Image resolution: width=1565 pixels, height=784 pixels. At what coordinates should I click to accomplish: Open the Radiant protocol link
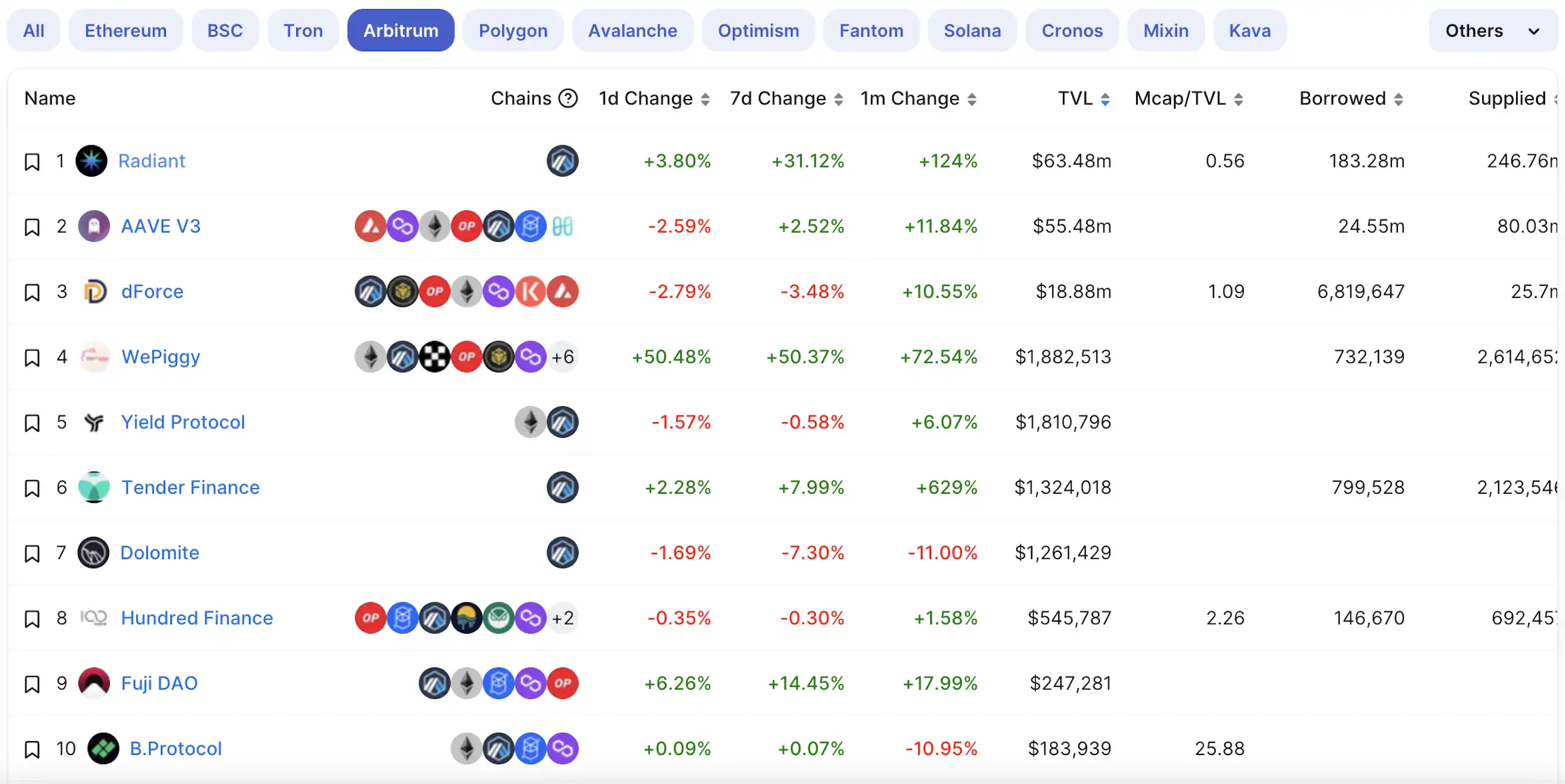[x=151, y=161]
